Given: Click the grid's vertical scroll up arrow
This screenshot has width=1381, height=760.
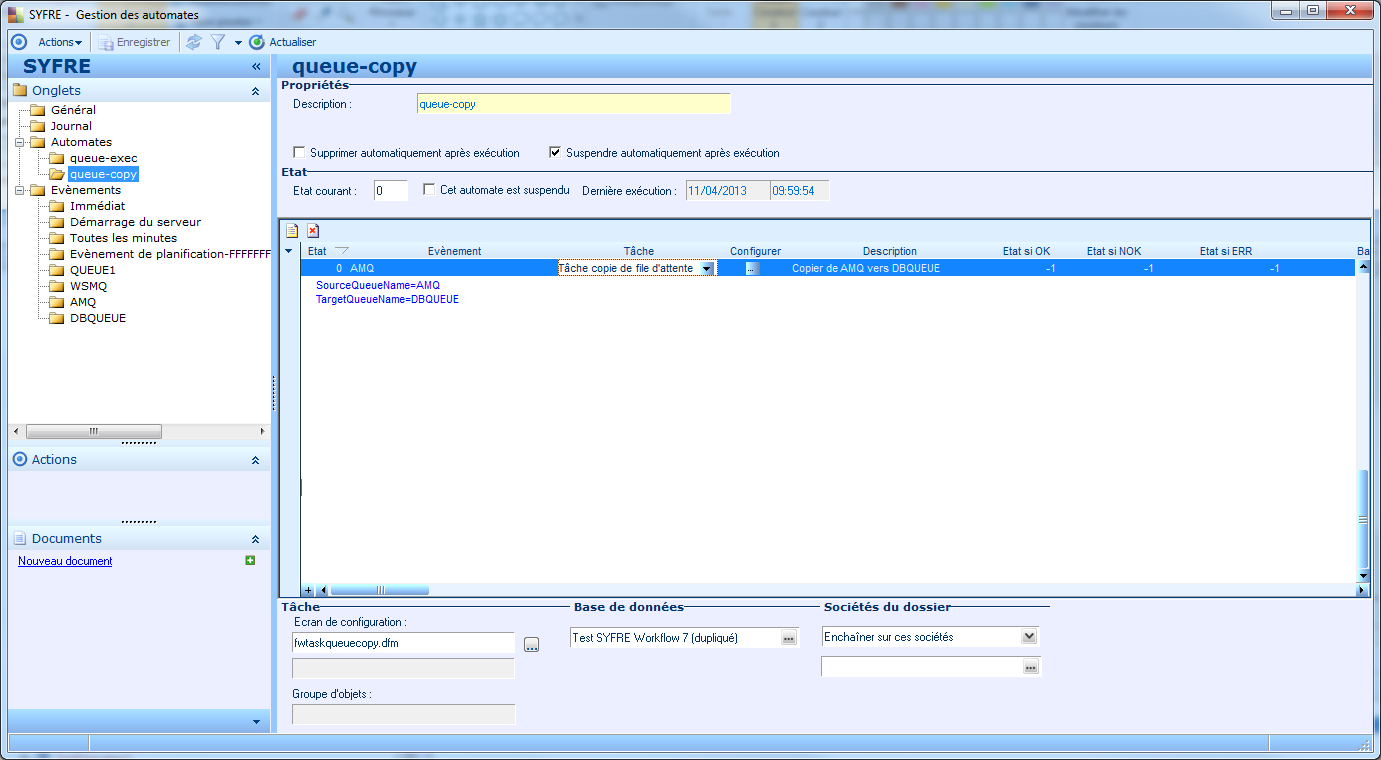Looking at the screenshot, I should coord(1363,268).
